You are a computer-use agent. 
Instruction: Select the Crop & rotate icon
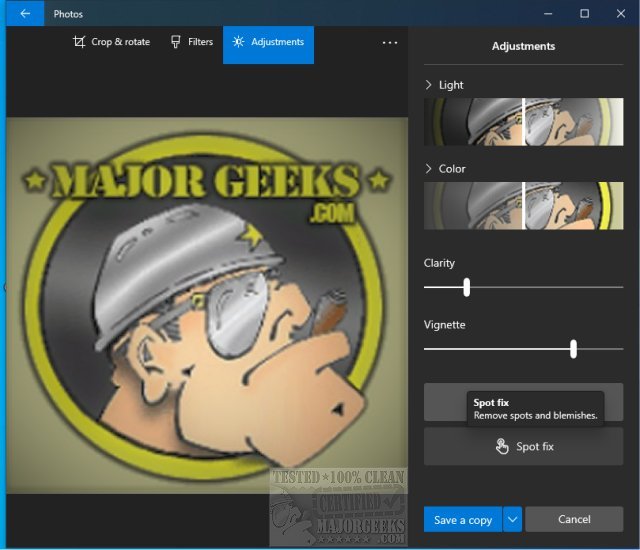(79, 42)
